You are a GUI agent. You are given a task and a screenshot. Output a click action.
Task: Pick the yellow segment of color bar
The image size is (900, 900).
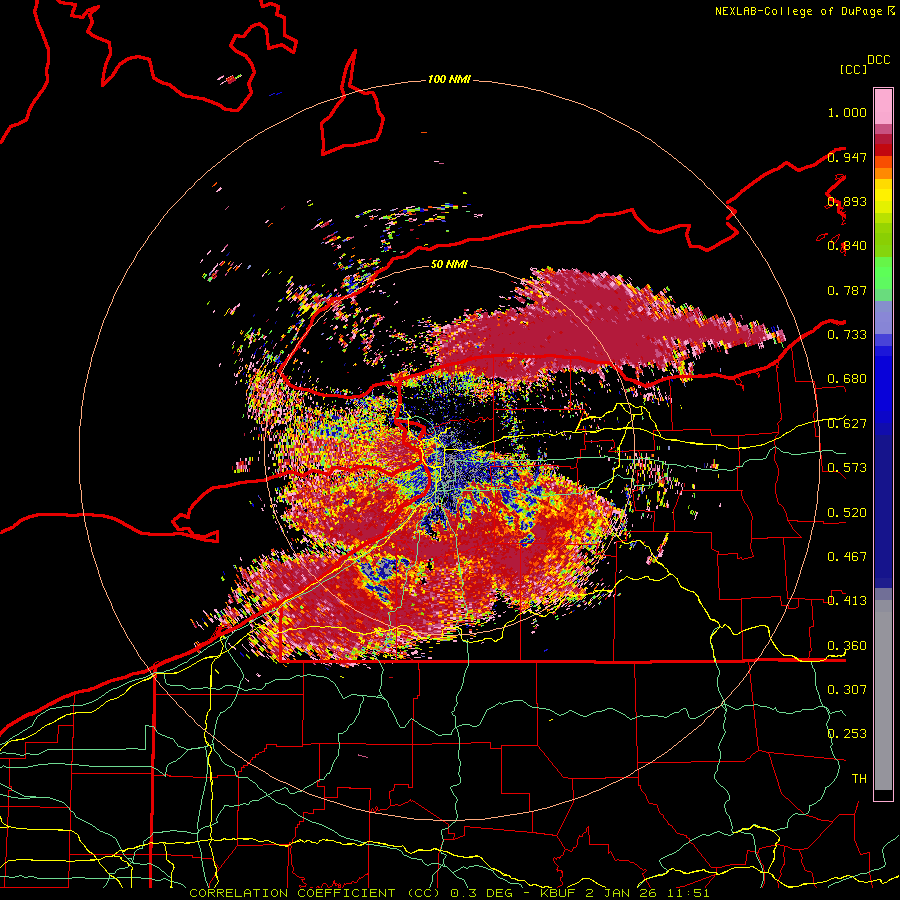click(x=883, y=196)
